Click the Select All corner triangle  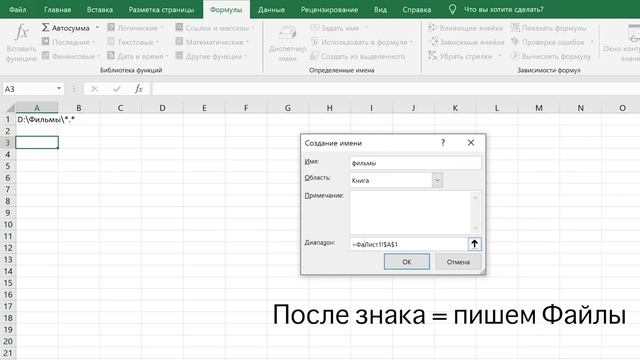tap(10, 108)
